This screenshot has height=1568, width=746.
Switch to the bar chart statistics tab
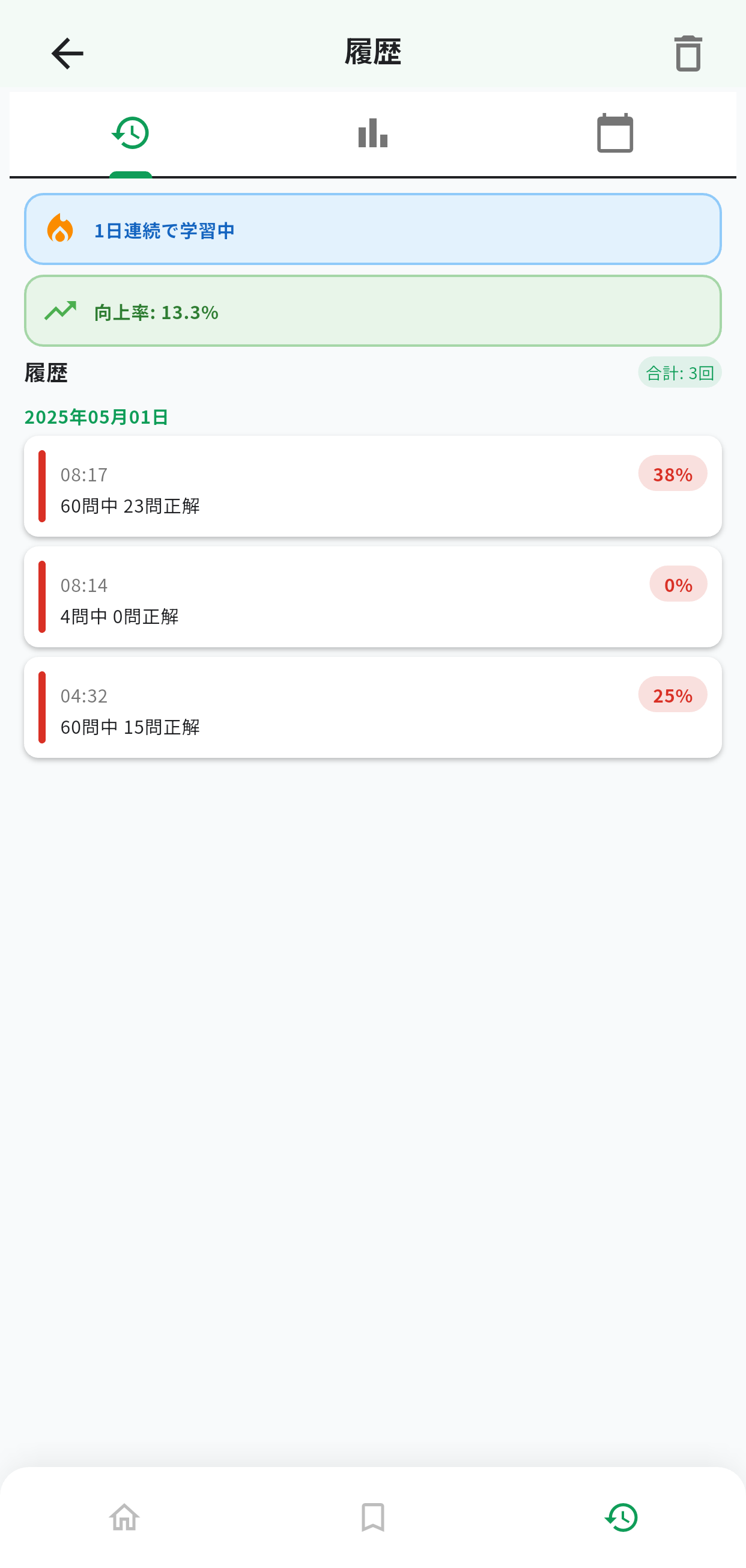372,133
